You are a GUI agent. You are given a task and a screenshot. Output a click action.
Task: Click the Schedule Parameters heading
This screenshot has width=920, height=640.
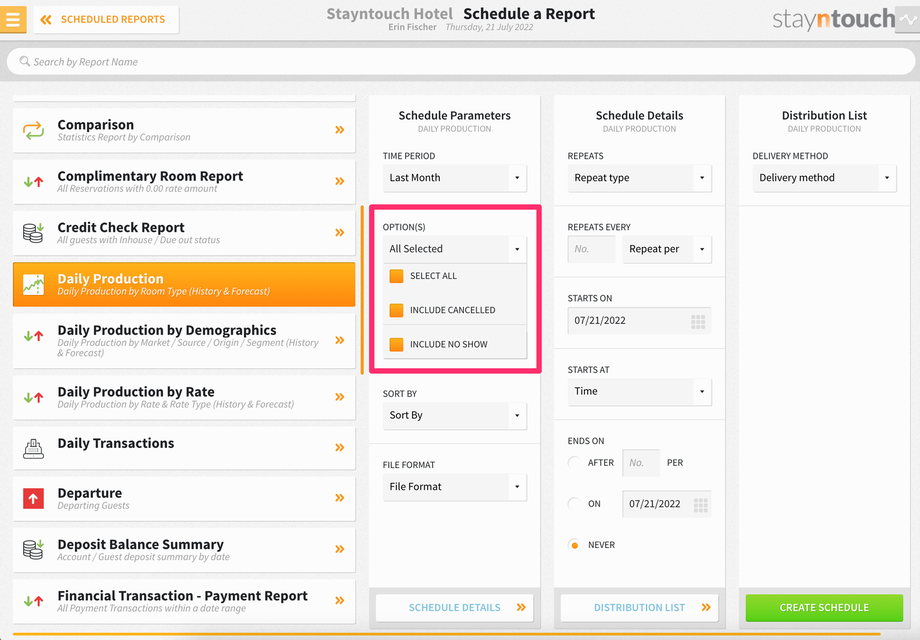455,116
